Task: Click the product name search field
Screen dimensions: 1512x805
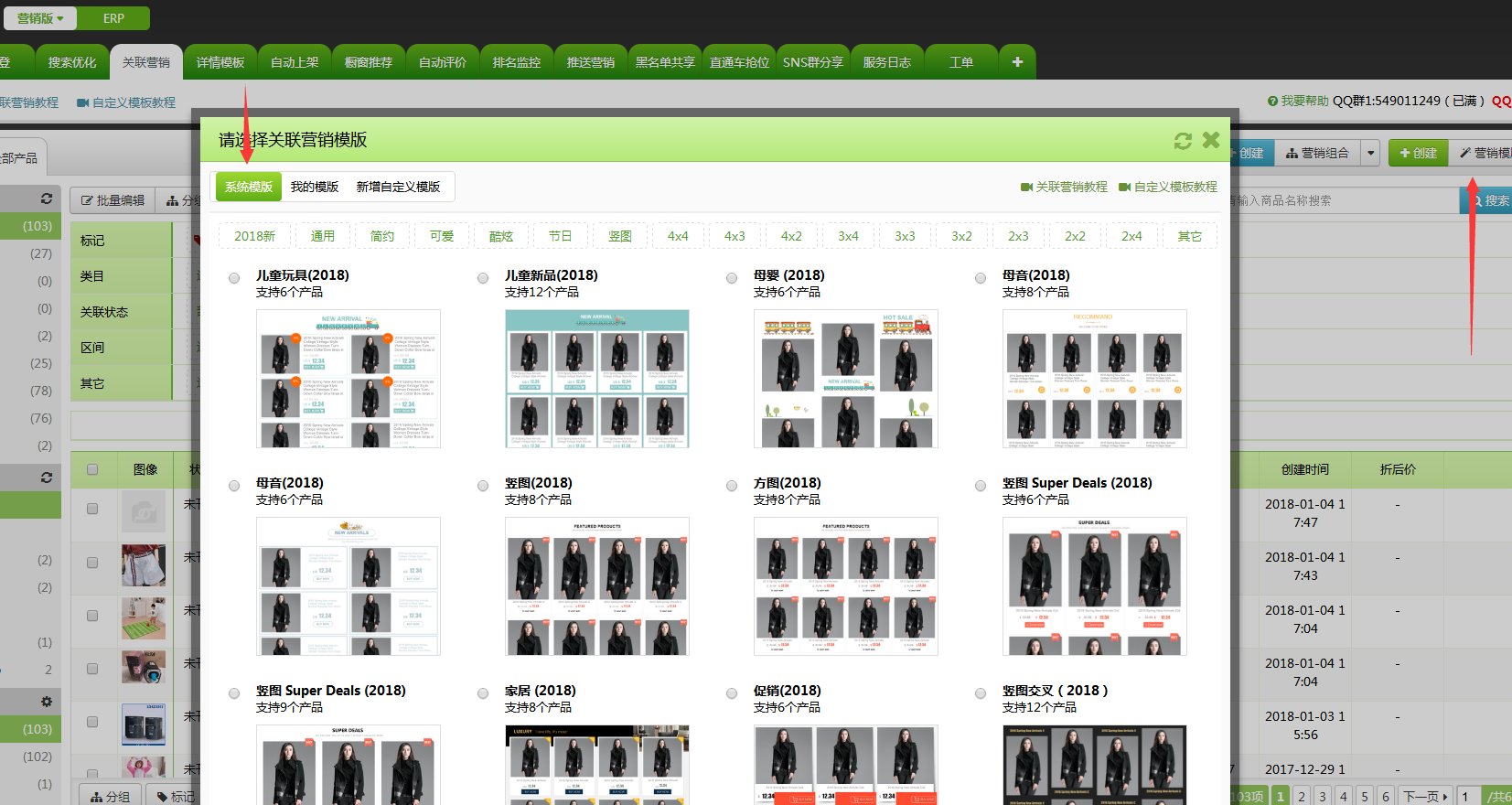Action: coord(1345,200)
